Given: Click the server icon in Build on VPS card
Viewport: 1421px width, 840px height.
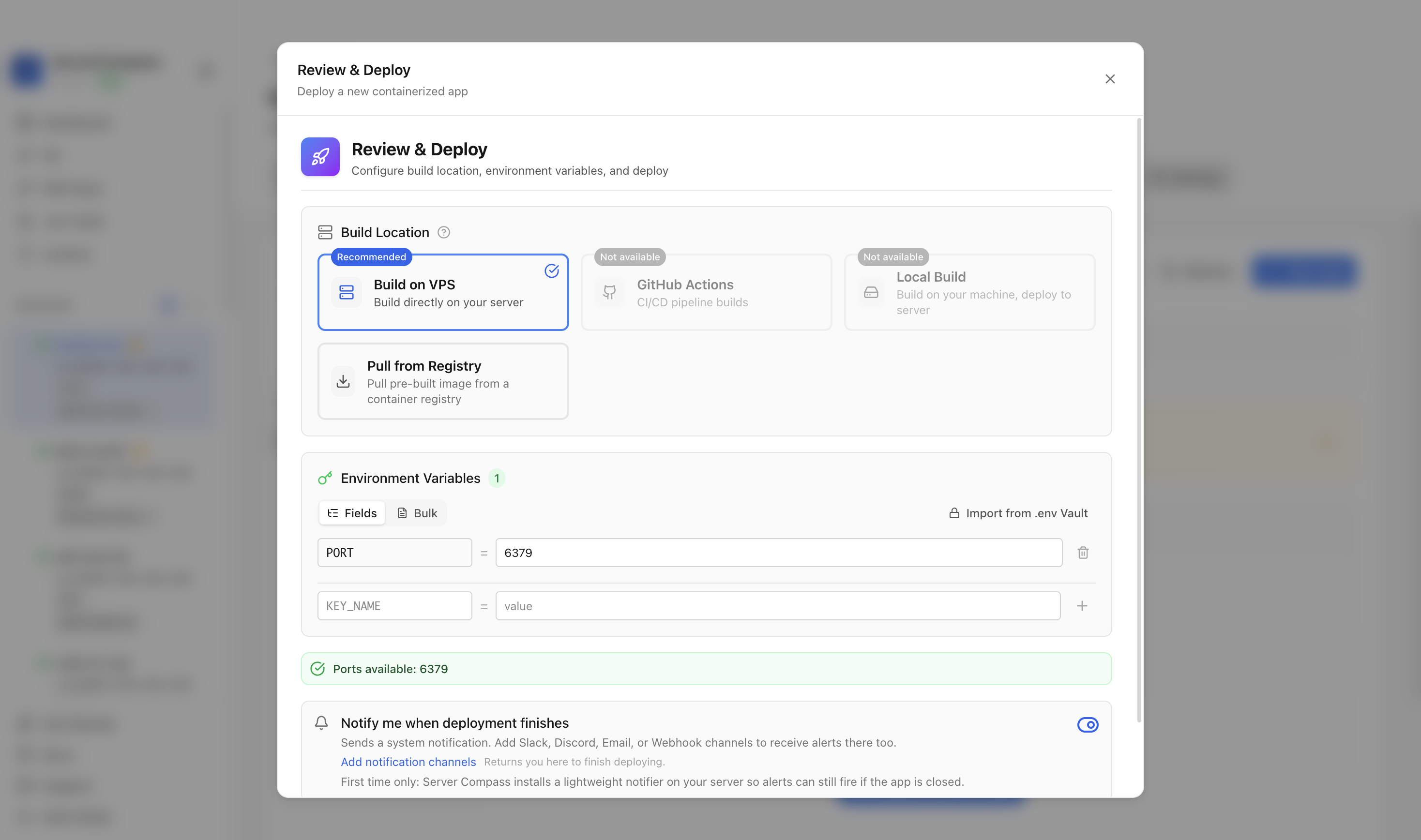Looking at the screenshot, I should tap(347, 292).
